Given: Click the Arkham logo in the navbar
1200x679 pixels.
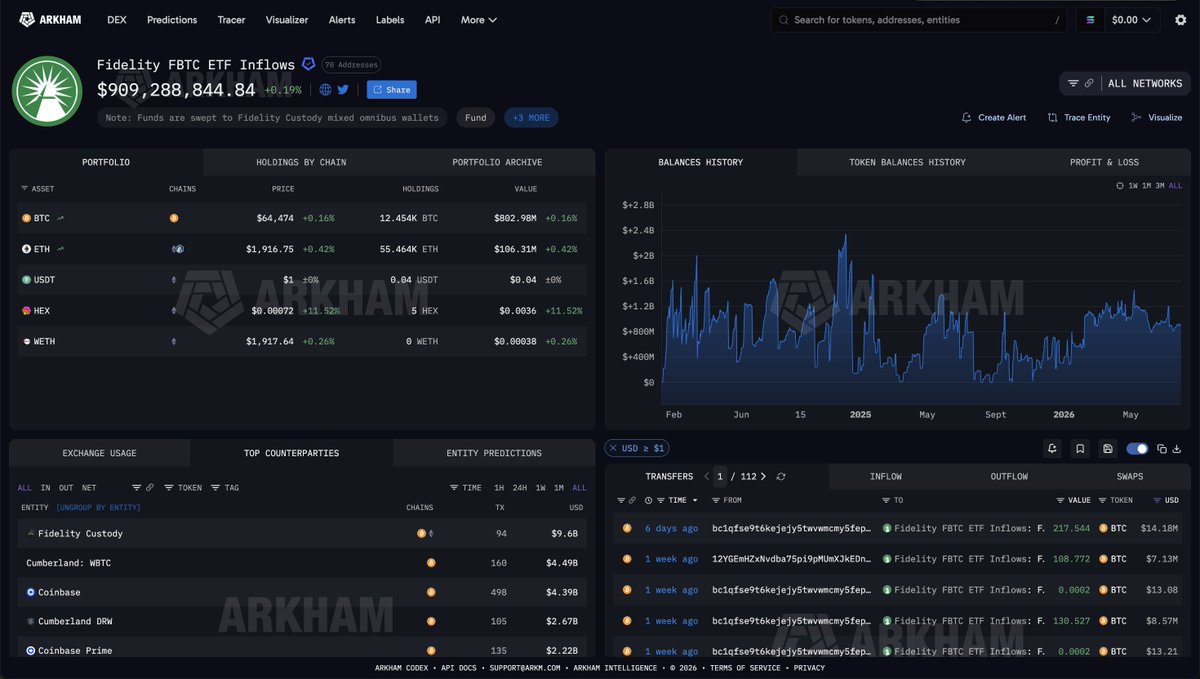Looking at the screenshot, I should (52, 20).
